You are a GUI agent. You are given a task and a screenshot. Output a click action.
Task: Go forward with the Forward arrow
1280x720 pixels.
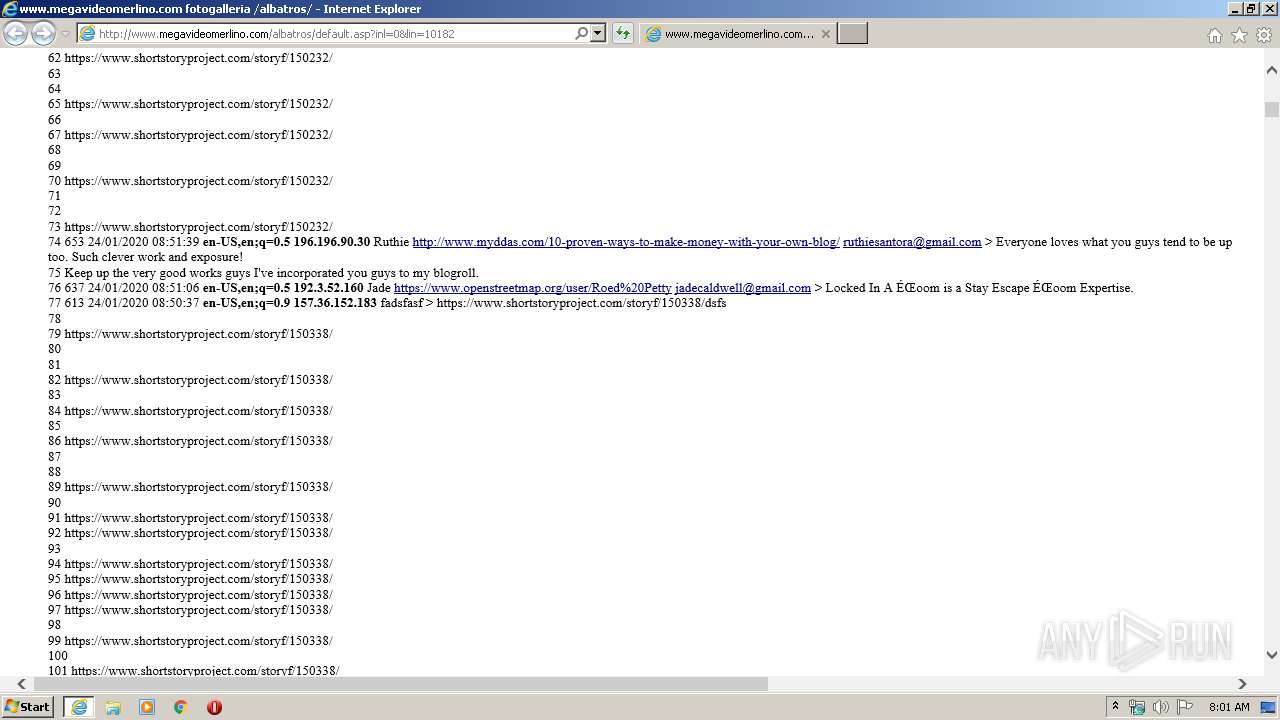coord(43,34)
